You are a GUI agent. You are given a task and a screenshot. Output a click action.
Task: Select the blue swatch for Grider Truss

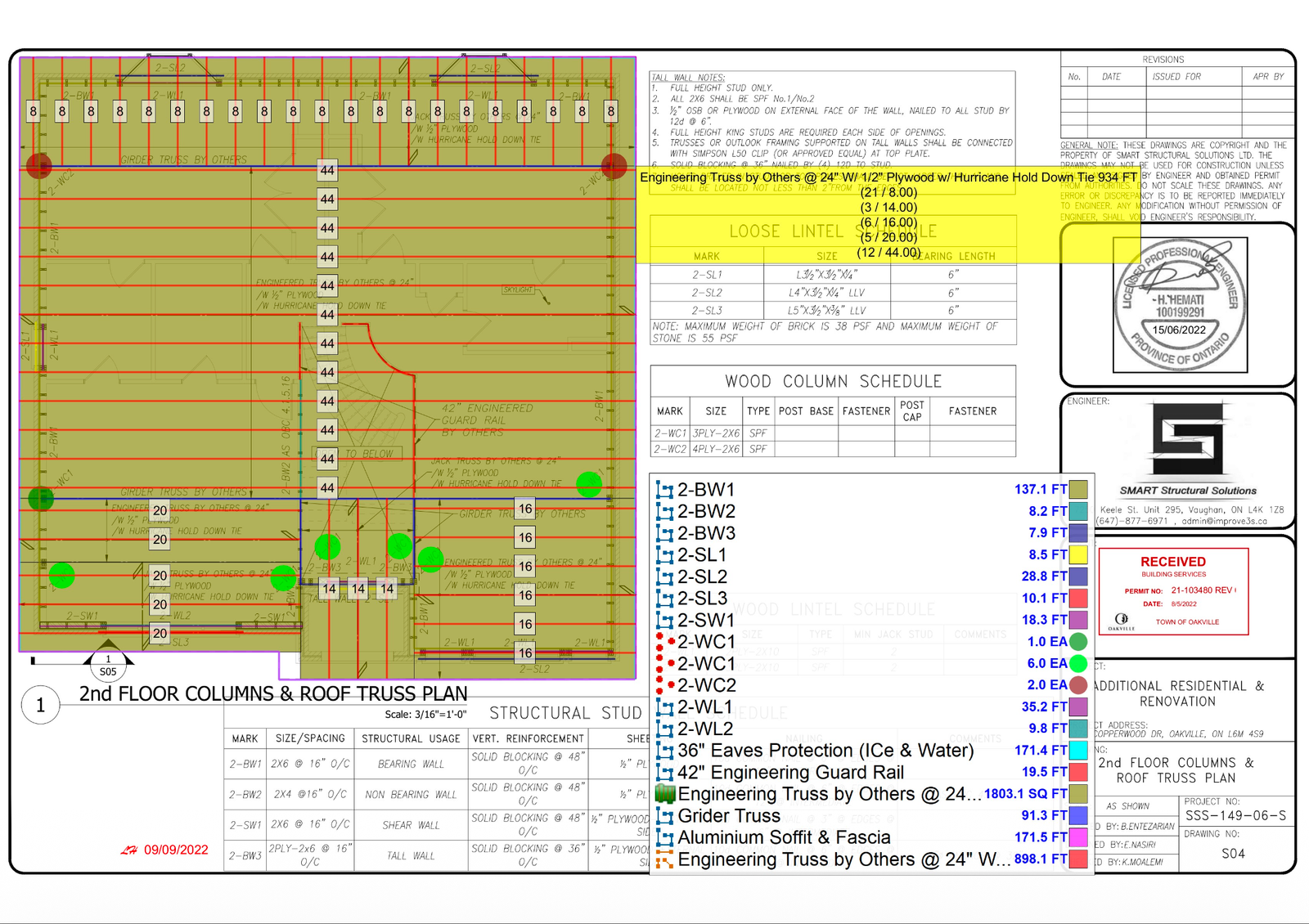coord(1079,815)
